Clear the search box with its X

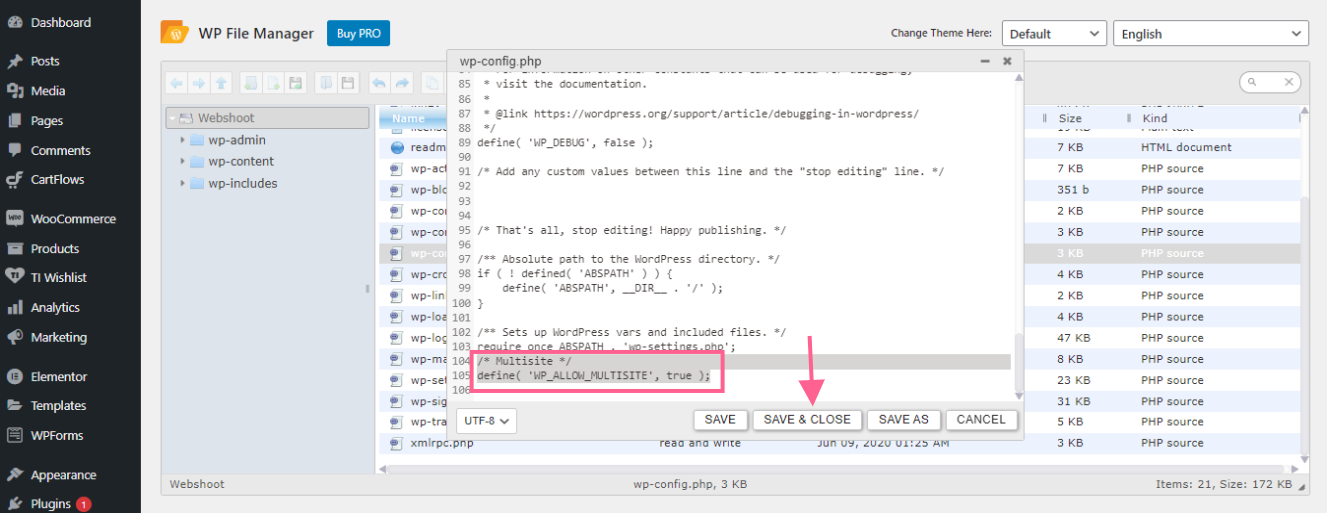(1290, 83)
